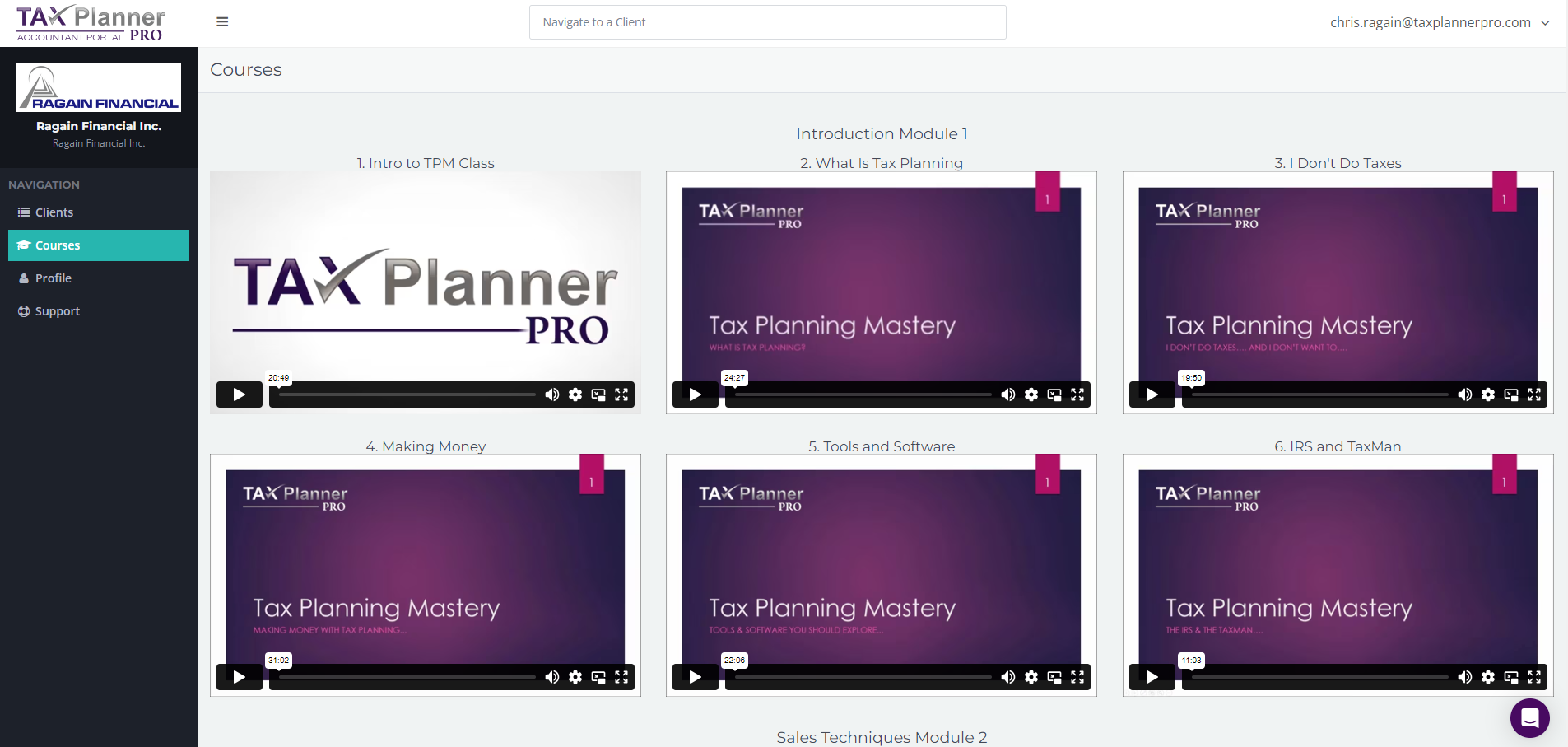Play the Making Money video
1568x747 pixels.
[x=240, y=677]
